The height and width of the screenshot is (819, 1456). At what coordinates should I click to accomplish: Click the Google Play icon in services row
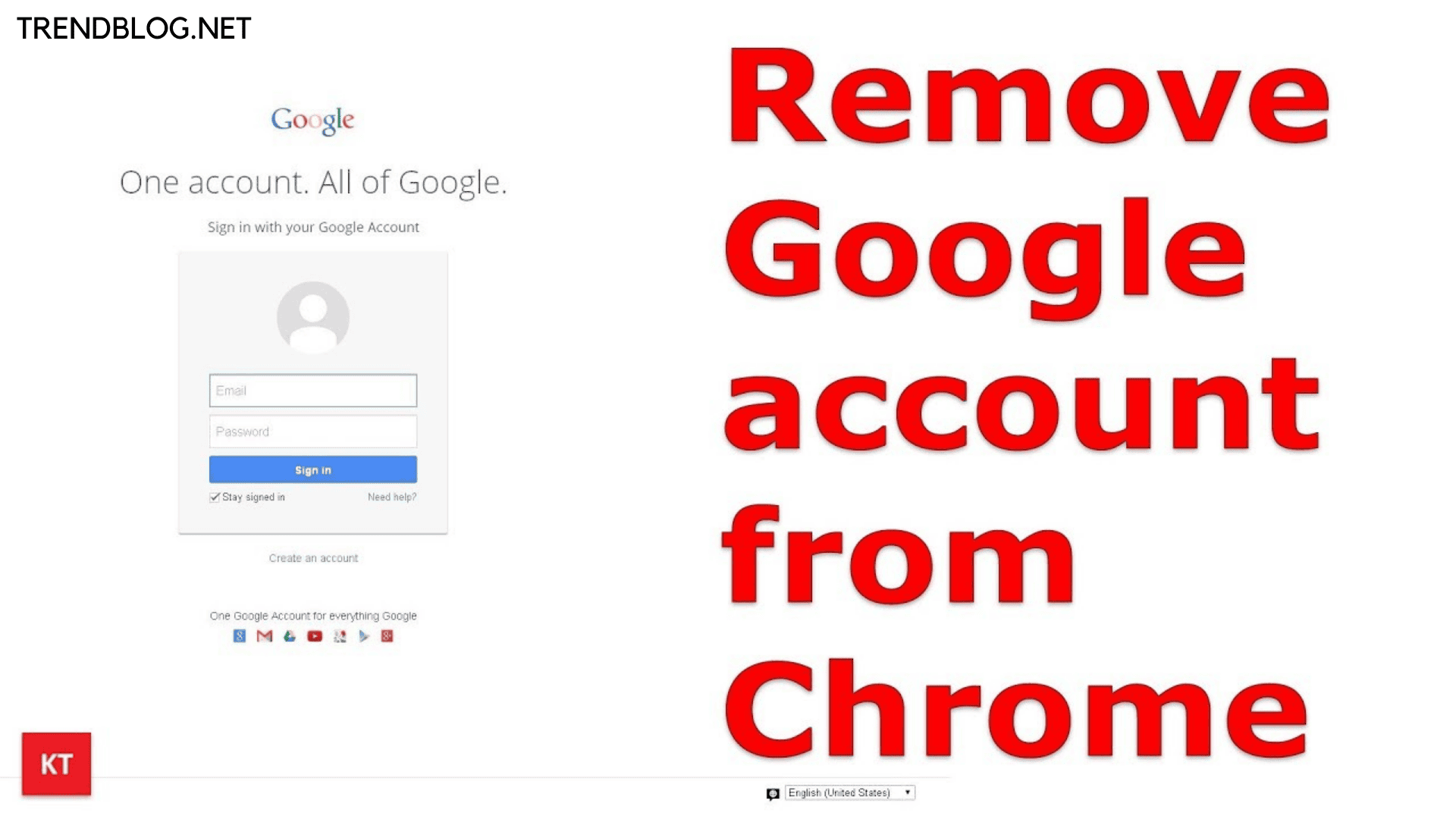363,635
